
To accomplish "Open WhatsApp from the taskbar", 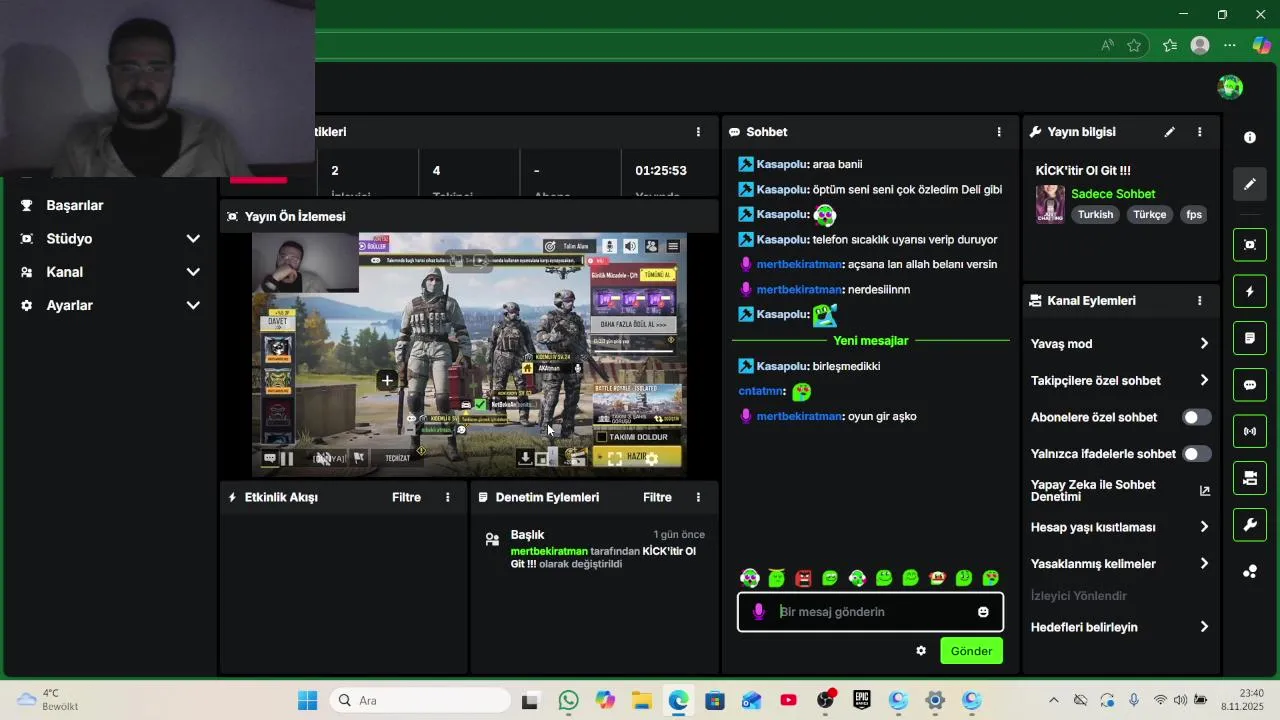I will [568, 700].
